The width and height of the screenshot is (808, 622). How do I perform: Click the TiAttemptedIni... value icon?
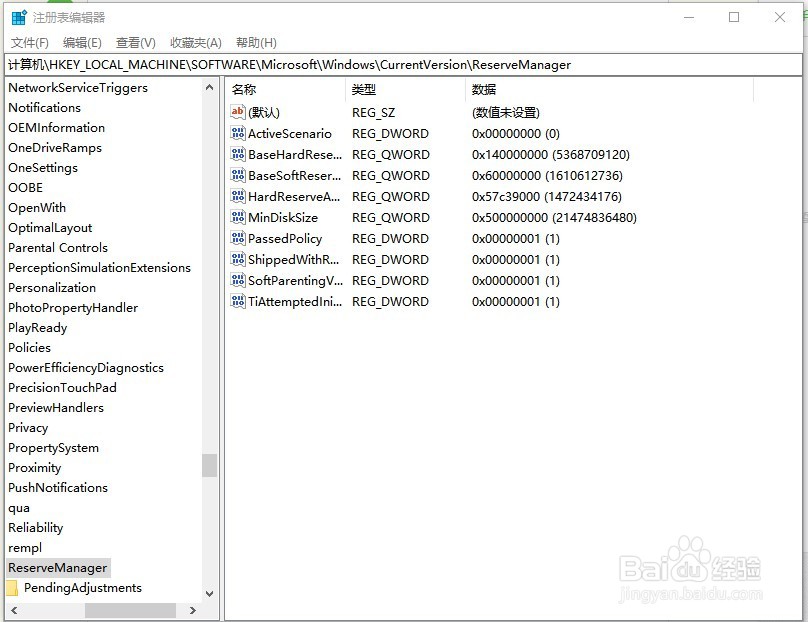coord(238,301)
